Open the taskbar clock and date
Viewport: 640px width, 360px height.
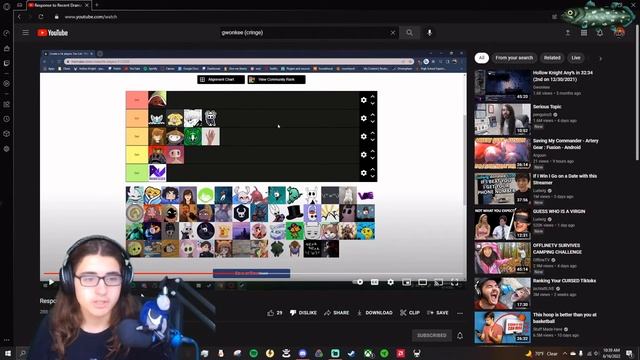(611, 353)
